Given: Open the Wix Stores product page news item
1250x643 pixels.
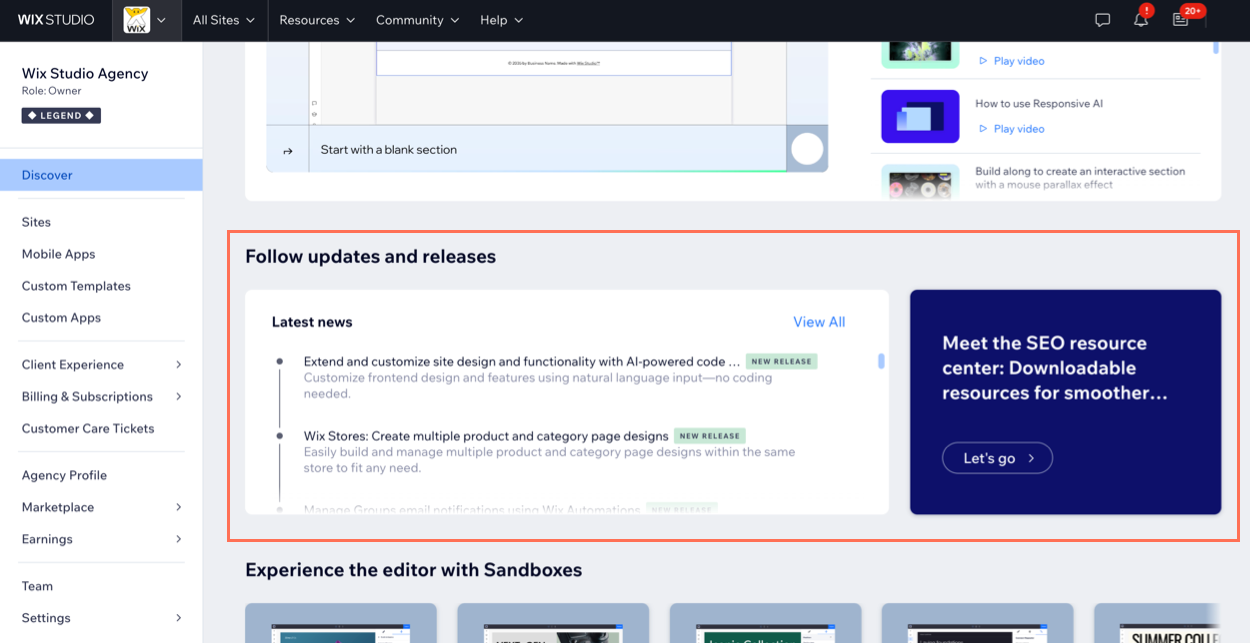Looking at the screenshot, I should pyautogui.click(x=486, y=436).
